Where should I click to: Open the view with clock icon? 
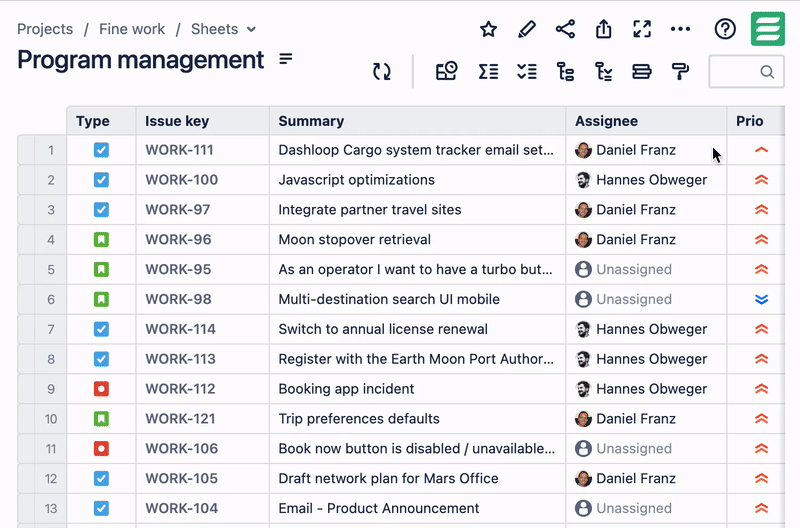click(x=446, y=71)
